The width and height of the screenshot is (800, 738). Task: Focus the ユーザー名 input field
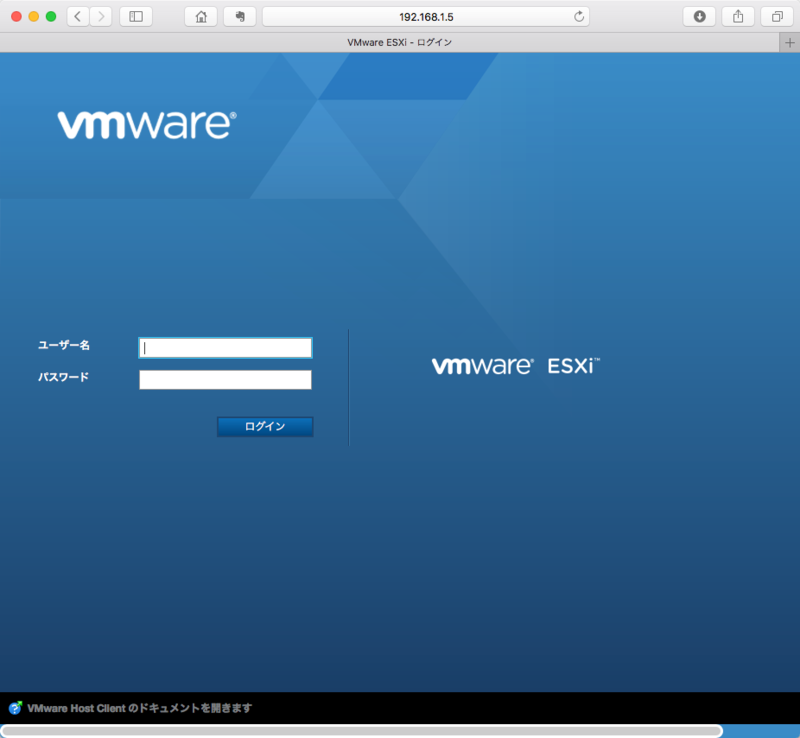[226, 348]
